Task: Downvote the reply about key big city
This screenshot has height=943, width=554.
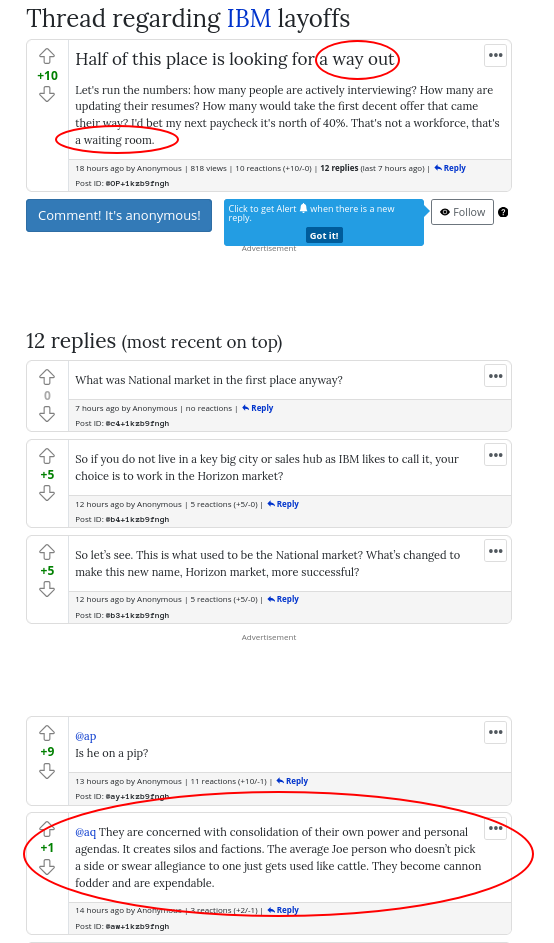Action: pyautogui.click(x=47, y=493)
